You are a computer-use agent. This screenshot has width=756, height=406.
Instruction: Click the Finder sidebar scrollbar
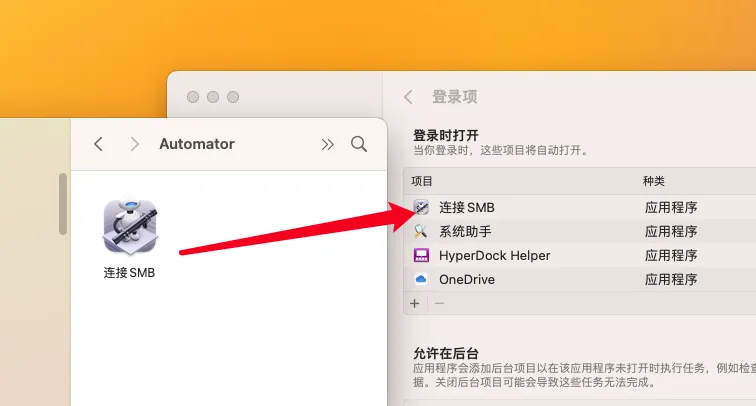63,204
